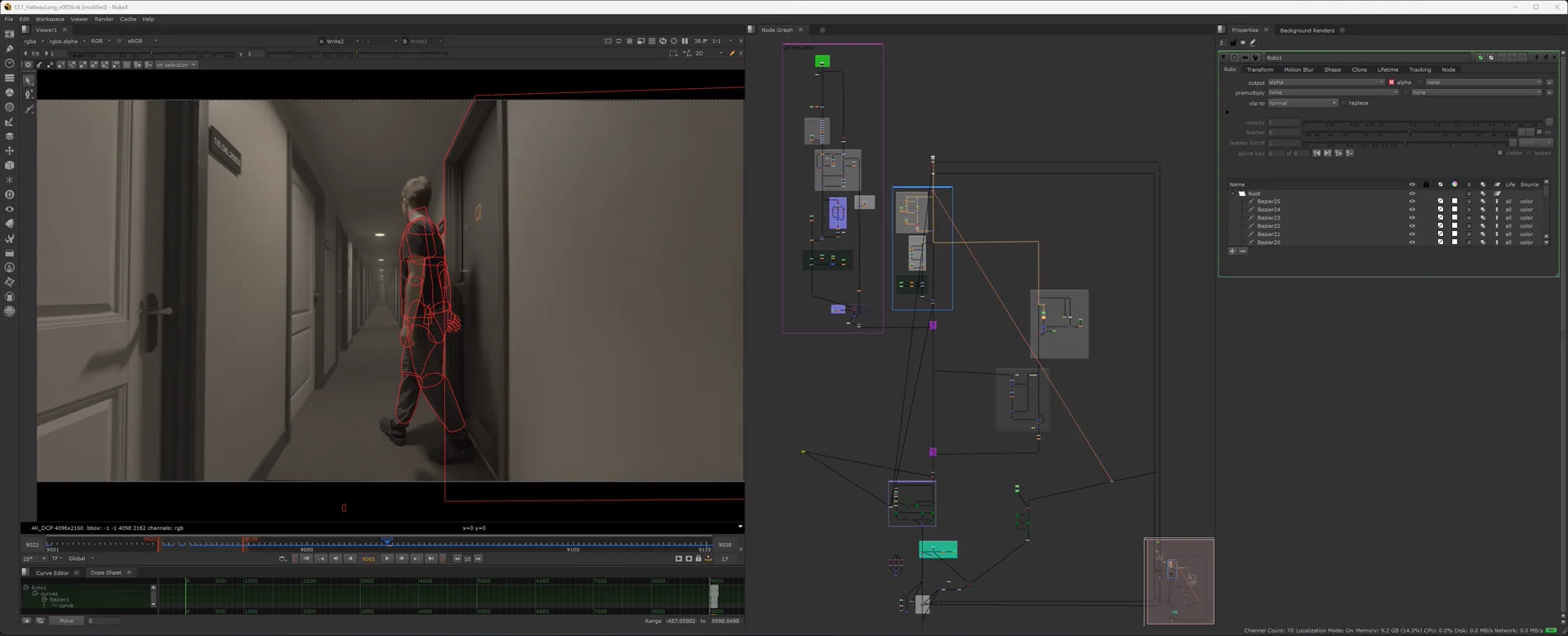This screenshot has width=1568, height=636.
Task: Switch to the Motion Blur tab
Action: 1298,70
